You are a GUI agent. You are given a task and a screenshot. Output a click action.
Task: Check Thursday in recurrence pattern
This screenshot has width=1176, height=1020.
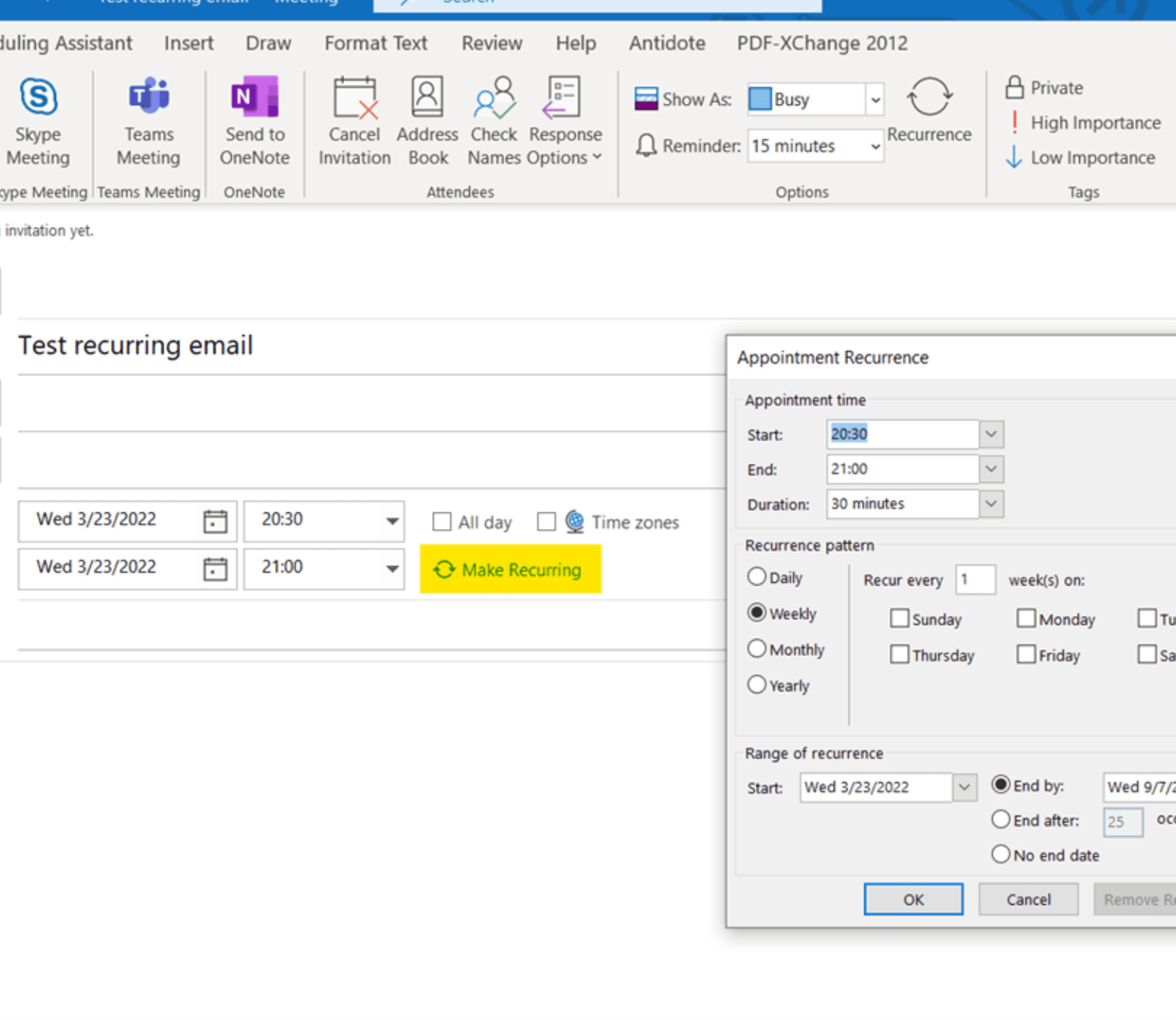click(x=899, y=655)
